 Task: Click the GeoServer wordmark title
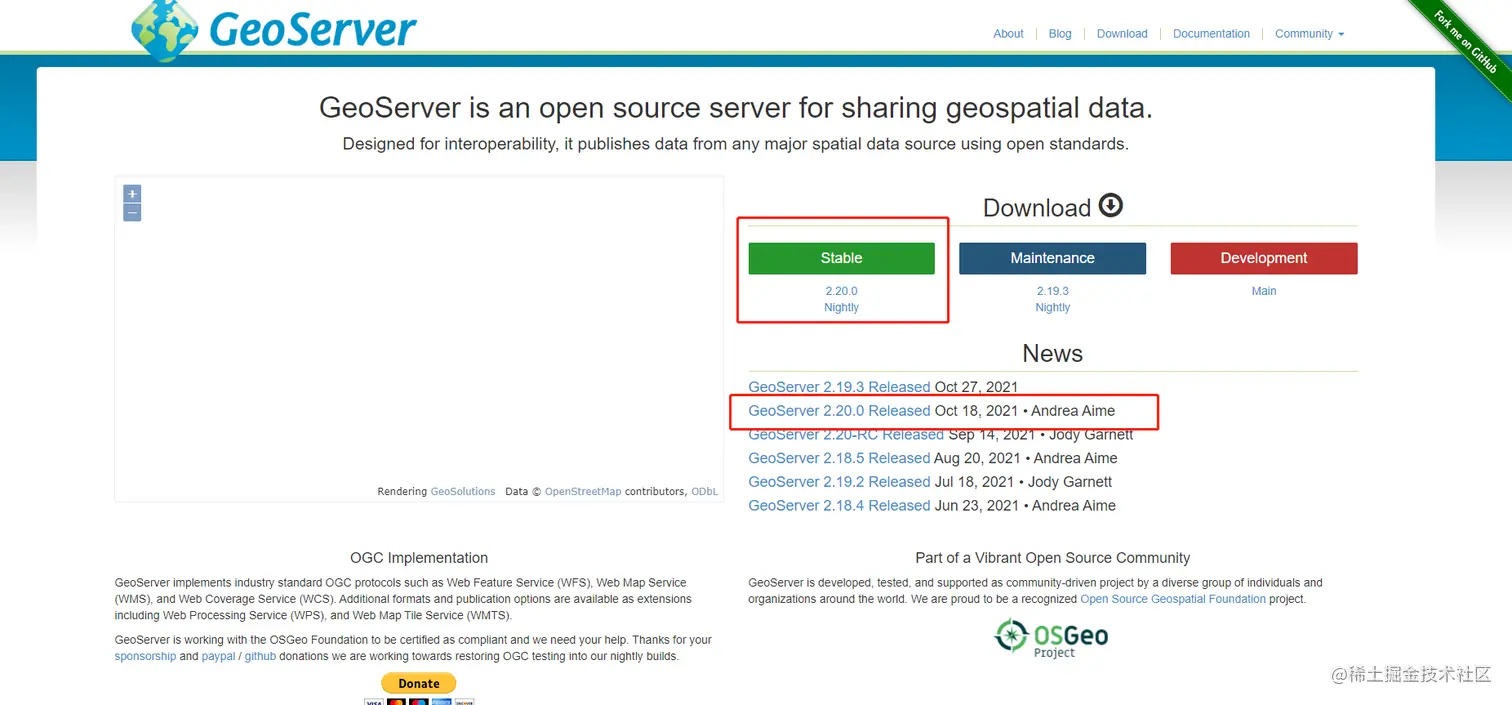tap(313, 29)
